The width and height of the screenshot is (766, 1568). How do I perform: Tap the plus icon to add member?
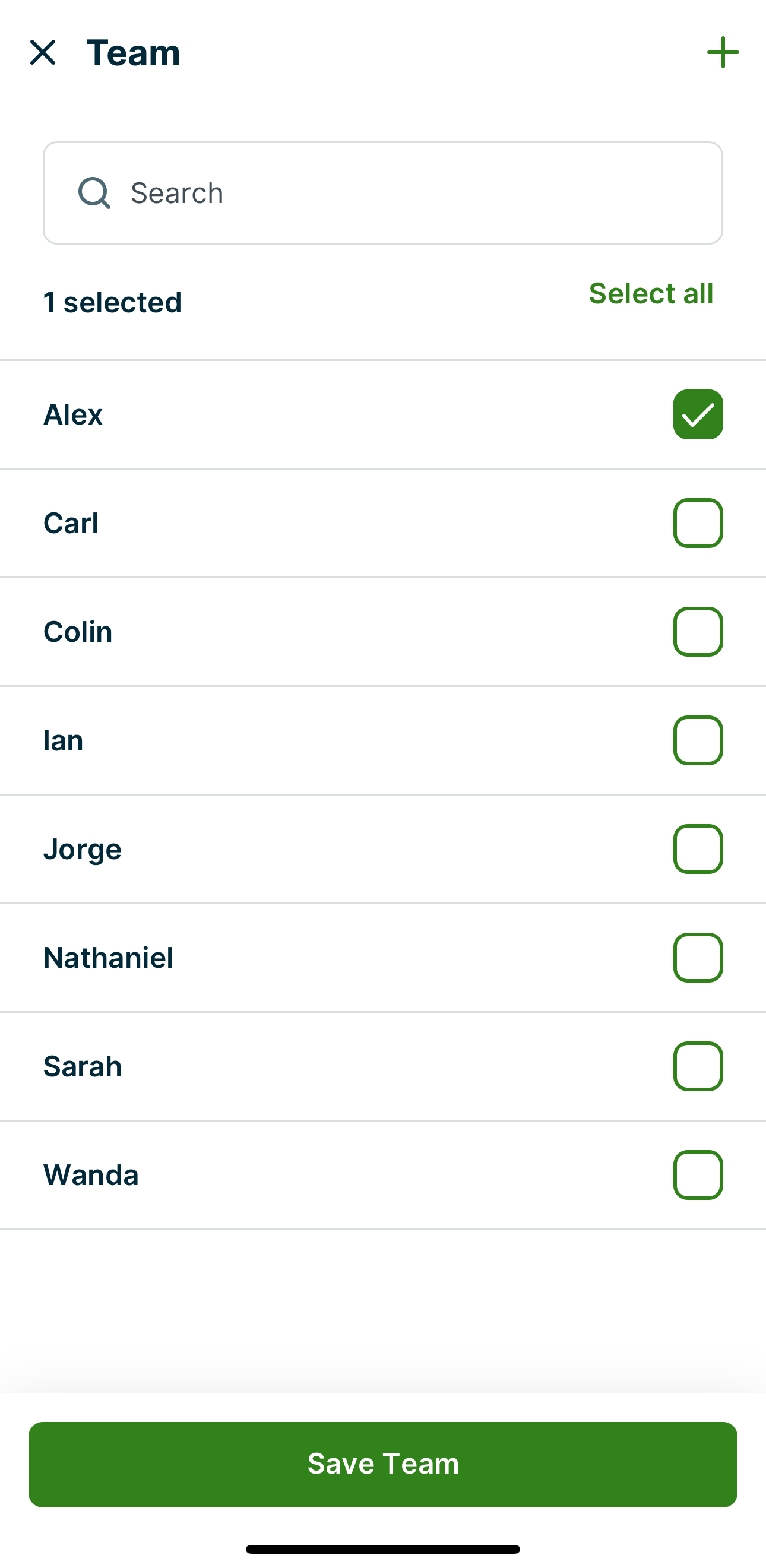click(723, 52)
